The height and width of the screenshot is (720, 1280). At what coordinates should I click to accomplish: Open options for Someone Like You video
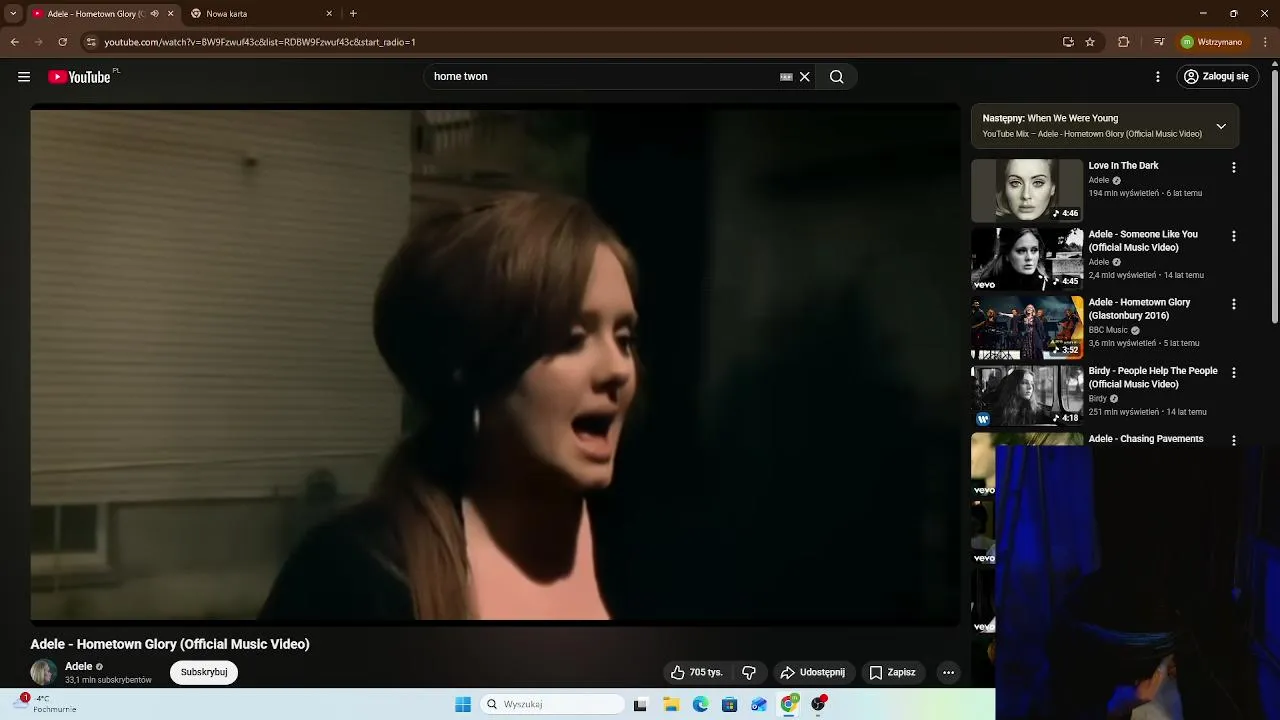(1233, 236)
